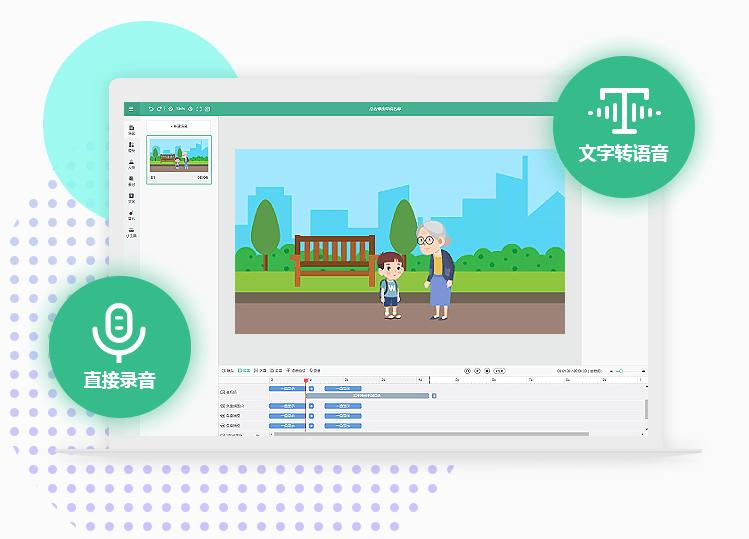This screenshot has width=749, height=539.
Task: Select the top icon in the left sidebar
Action: pos(131,129)
